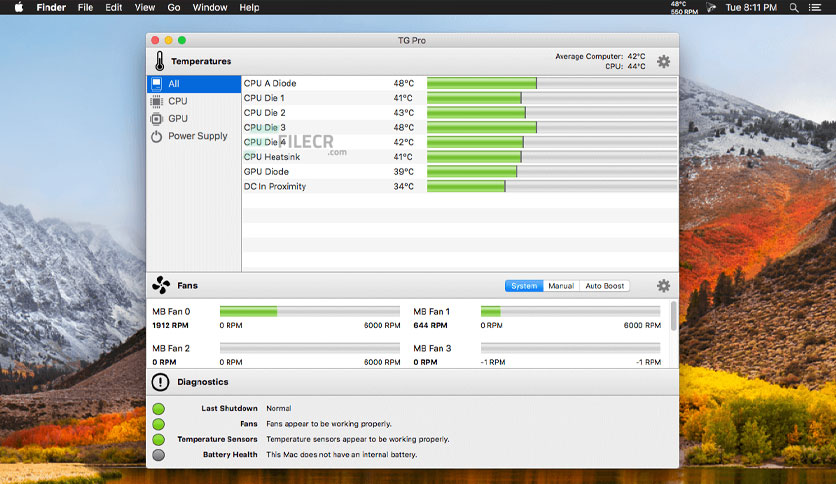This screenshot has width=836, height=484.
Task: Select the All sensors sidebar item
Action: click(194, 84)
